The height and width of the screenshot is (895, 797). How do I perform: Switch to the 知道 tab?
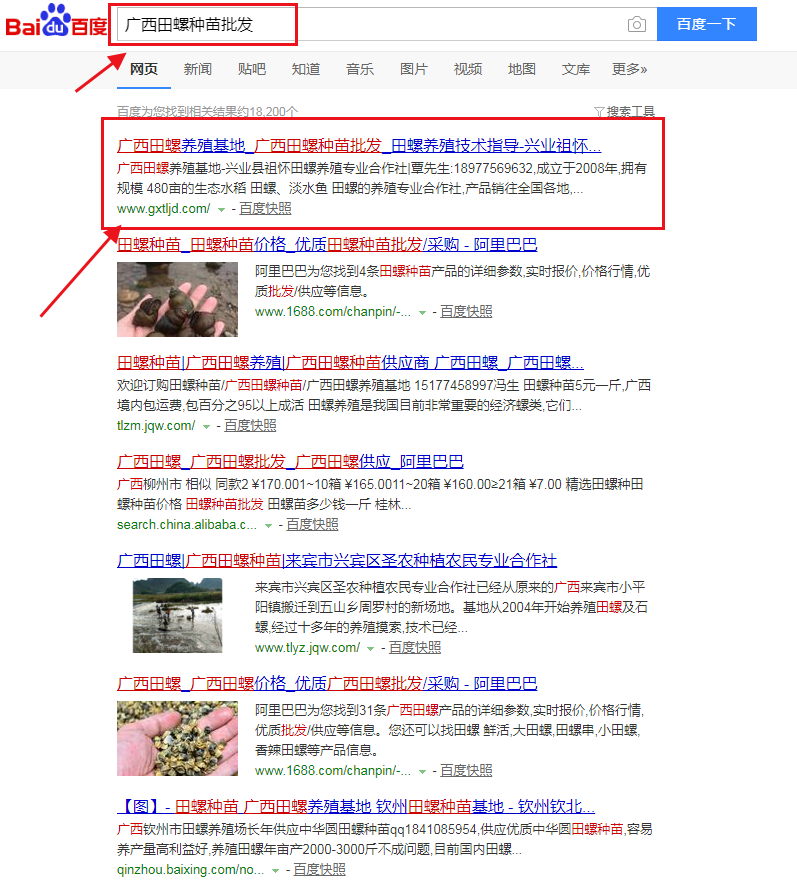pyautogui.click(x=306, y=69)
